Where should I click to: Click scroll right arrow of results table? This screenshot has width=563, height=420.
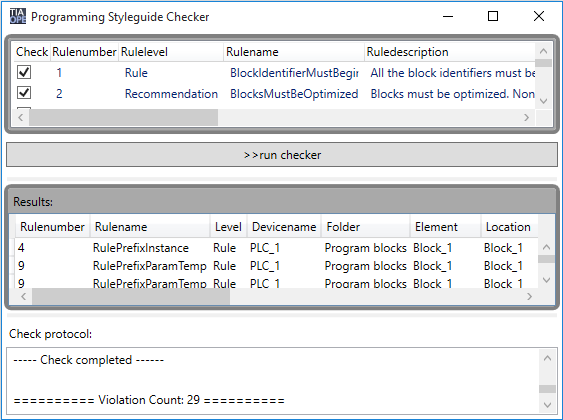point(529,297)
